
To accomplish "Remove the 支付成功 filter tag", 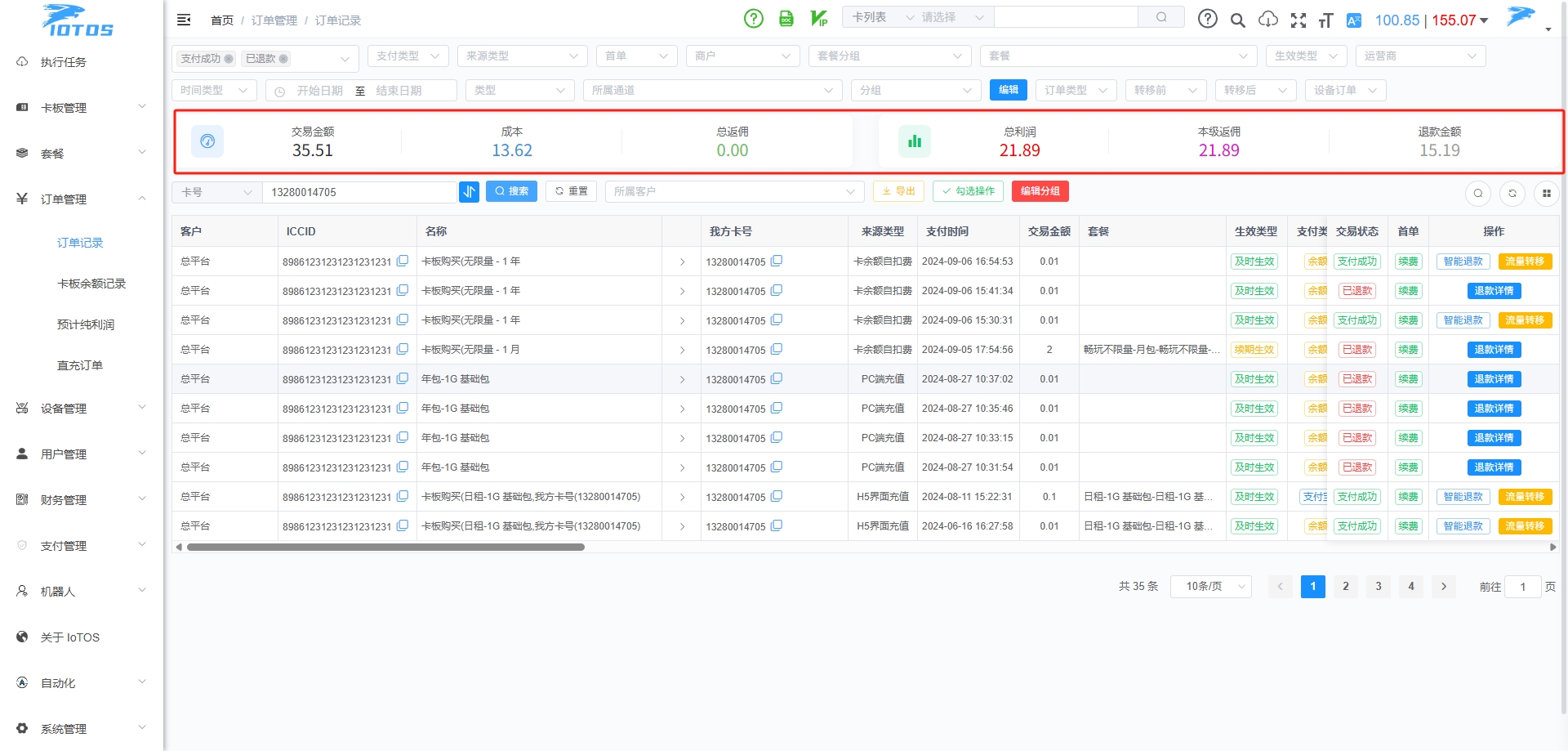I will 229,59.
